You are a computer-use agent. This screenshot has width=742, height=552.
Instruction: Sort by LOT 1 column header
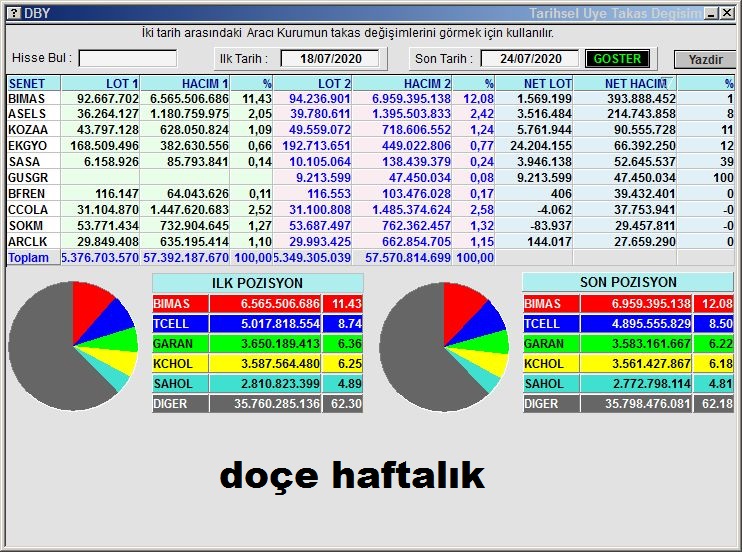[100, 83]
